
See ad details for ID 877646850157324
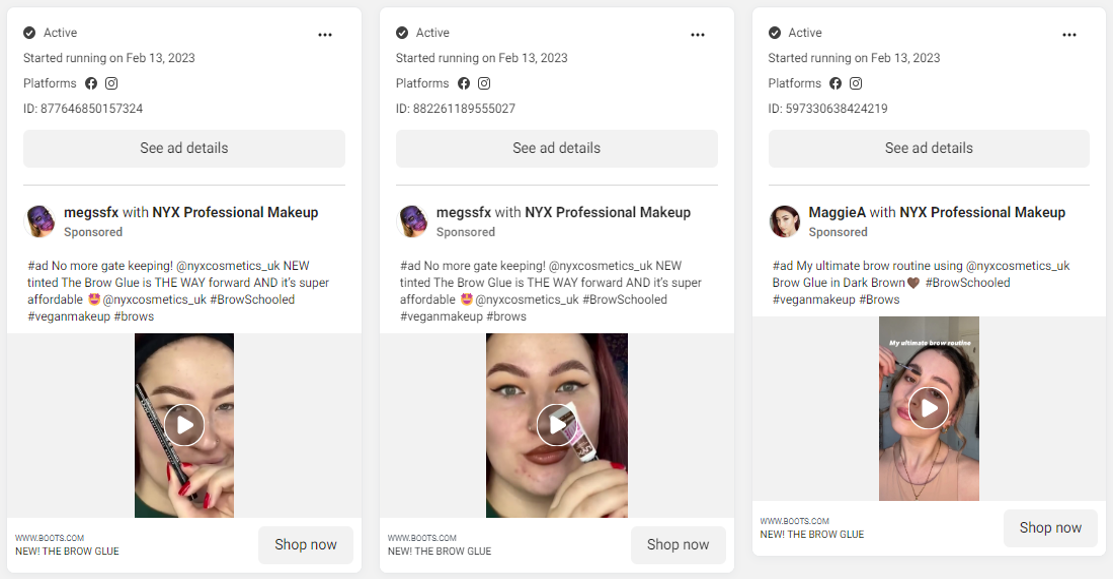(x=184, y=148)
